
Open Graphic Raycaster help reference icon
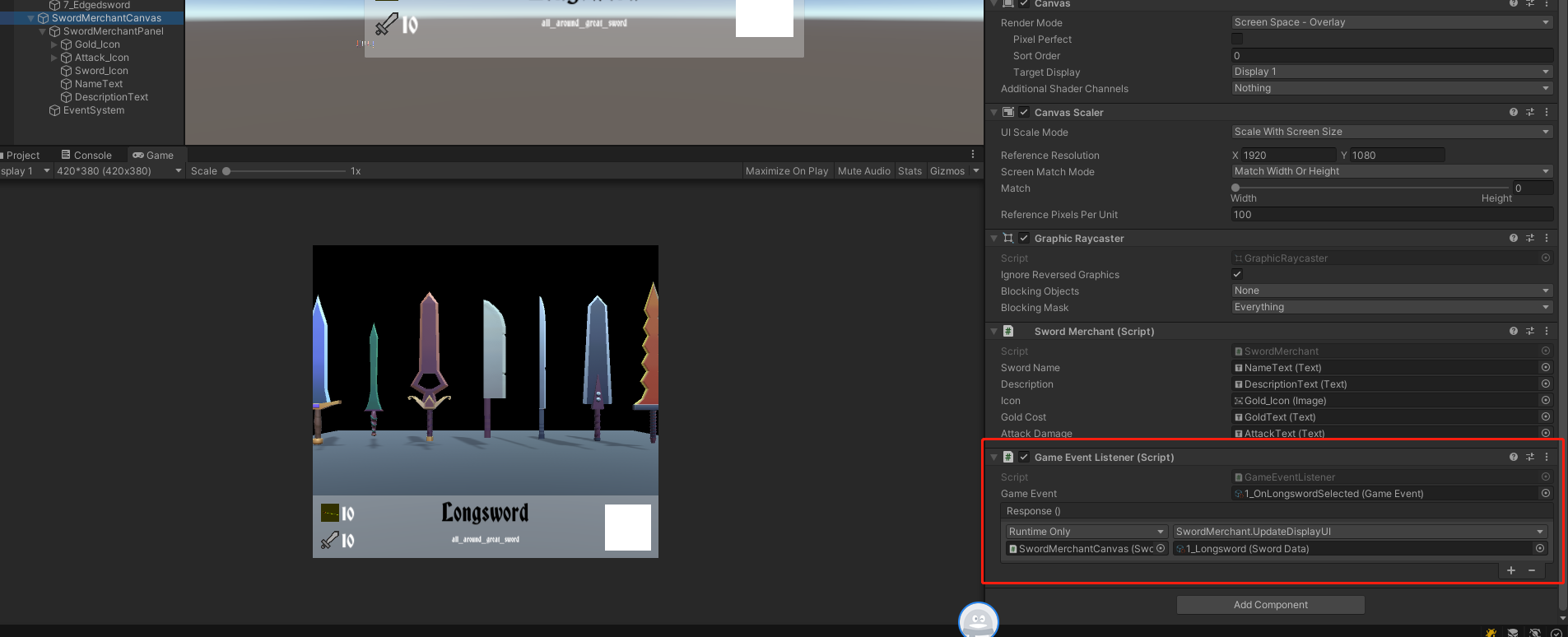pos(1513,238)
